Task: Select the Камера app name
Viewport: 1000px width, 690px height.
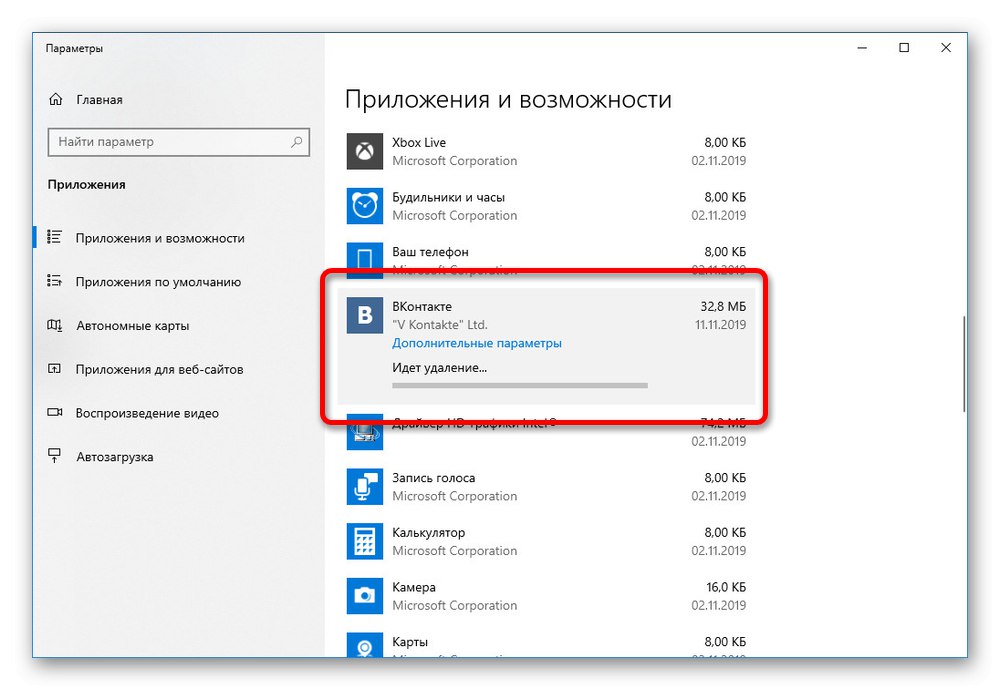Action: click(414, 587)
